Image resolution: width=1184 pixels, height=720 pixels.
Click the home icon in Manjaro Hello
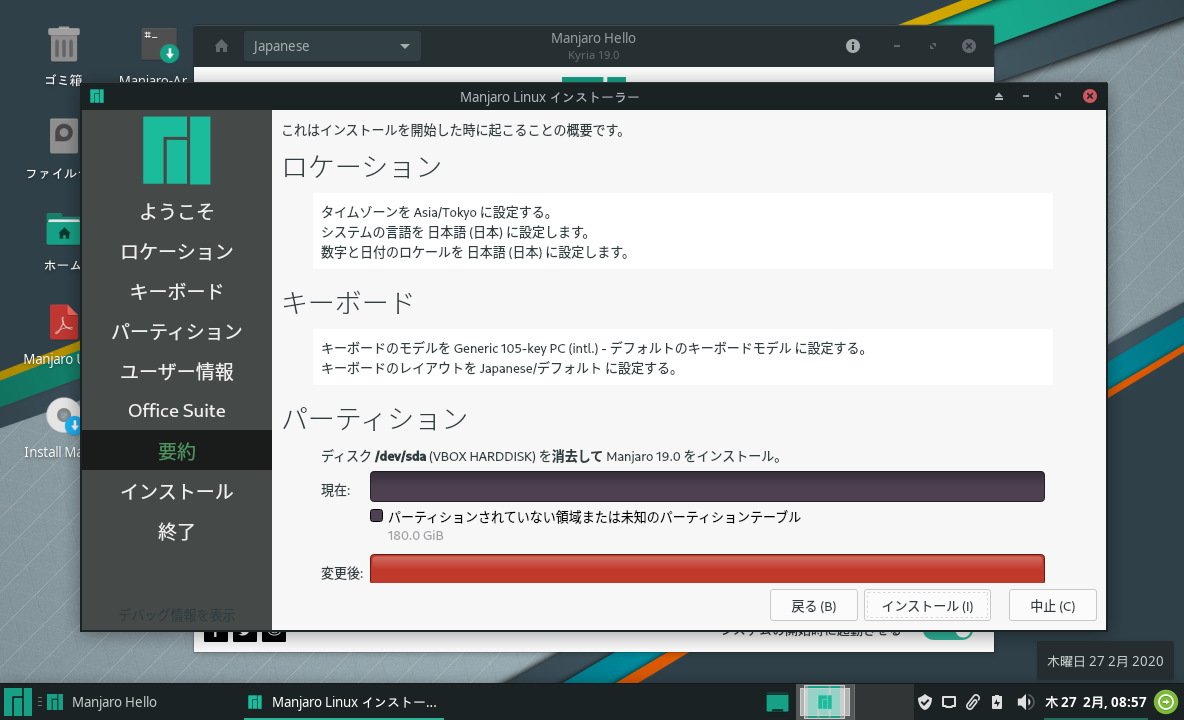click(x=221, y=46)
